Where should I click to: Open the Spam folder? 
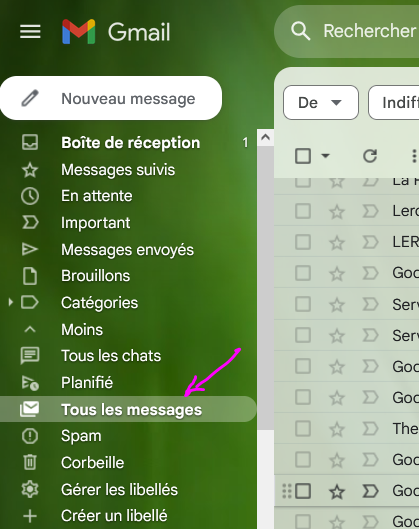coord(81,436)
